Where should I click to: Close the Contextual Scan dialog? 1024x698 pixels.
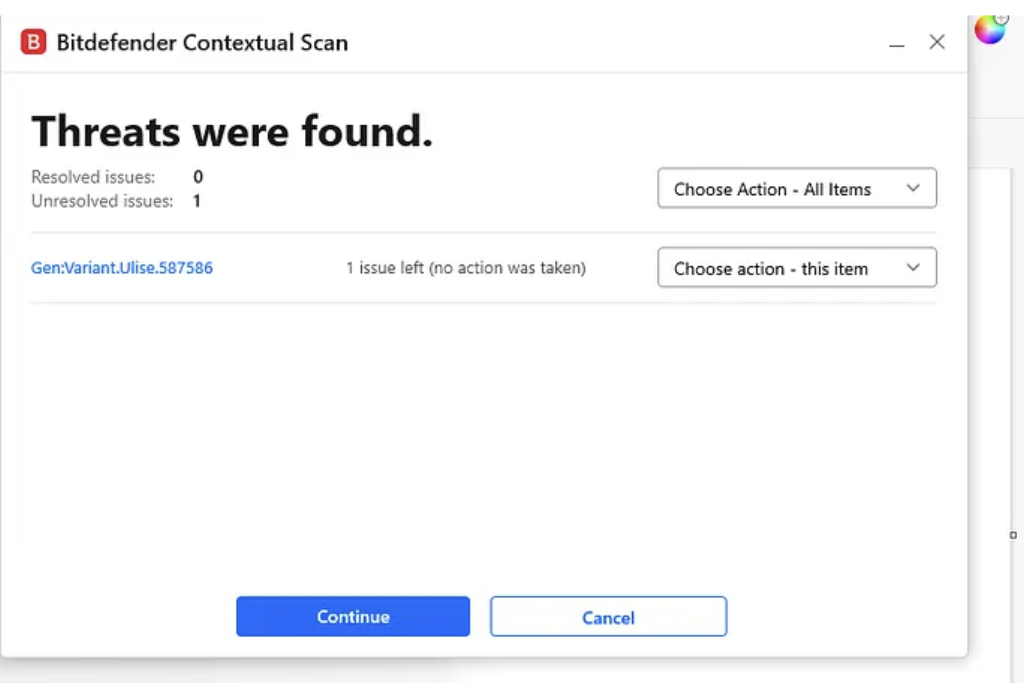(x=937, y=42)
